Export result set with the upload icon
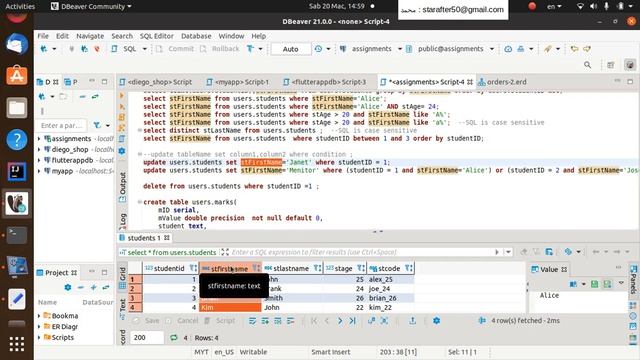The height and width of the screenshot is (360, 640). point(413,321)
